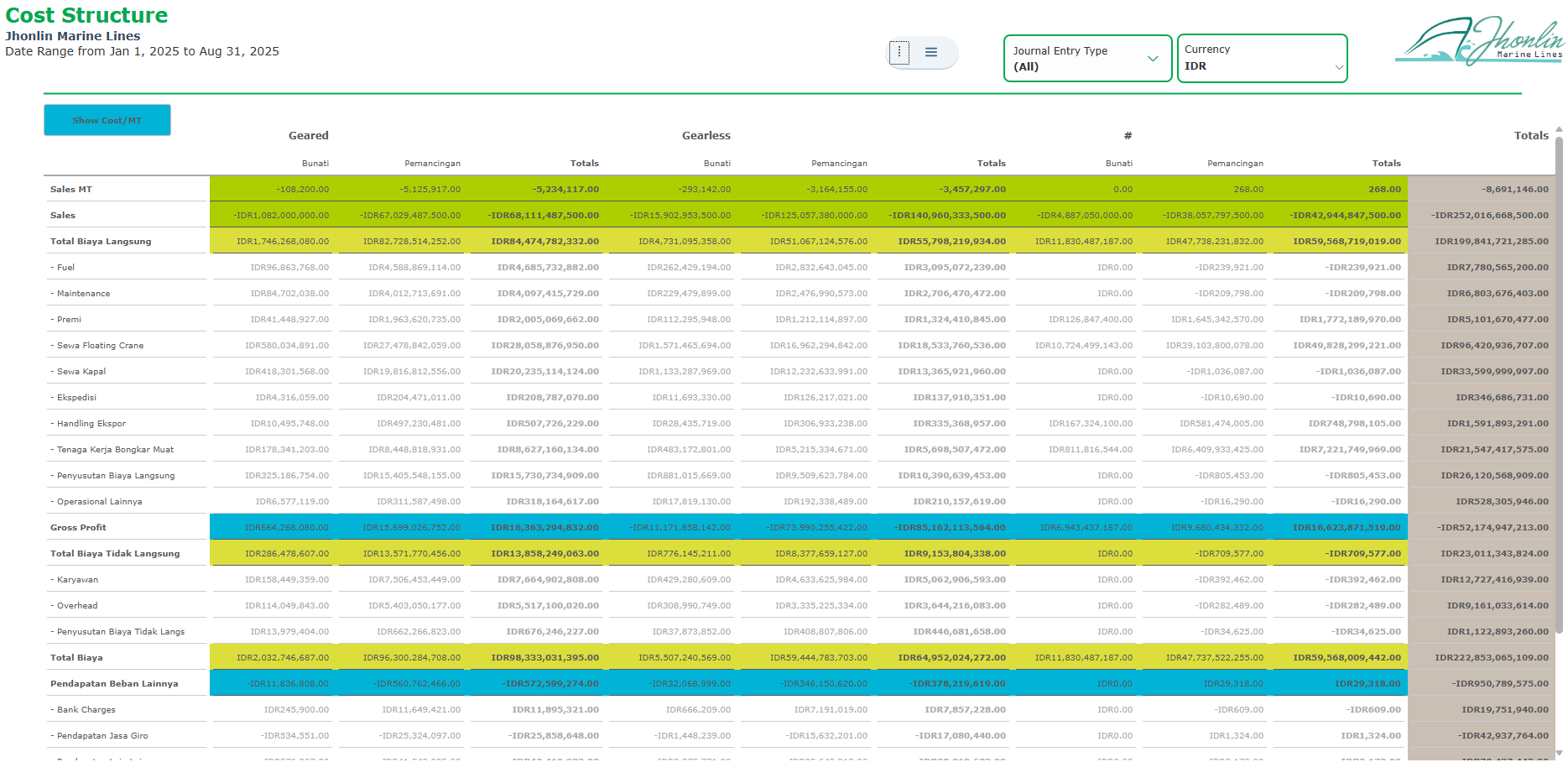Select the Fuel row label
This screenshot has width=1568, height=778.
62,268
